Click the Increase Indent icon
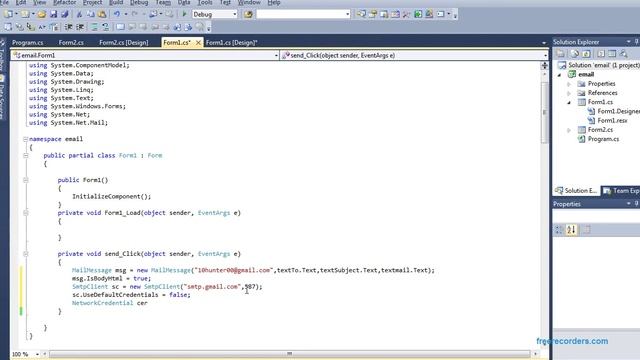The image size is (640, 360). [80, 27]
